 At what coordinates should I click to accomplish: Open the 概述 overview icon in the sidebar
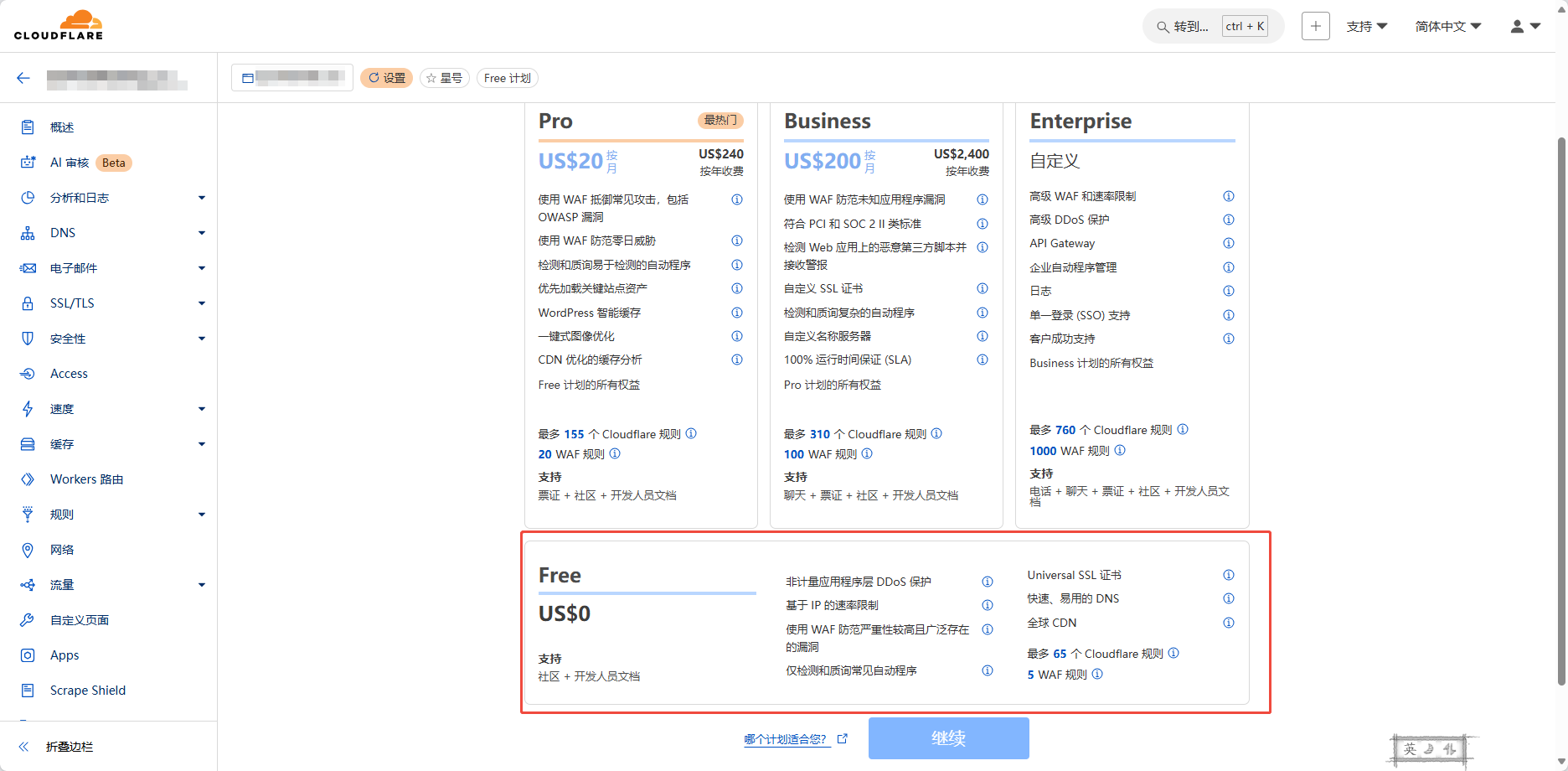(28, 127)
